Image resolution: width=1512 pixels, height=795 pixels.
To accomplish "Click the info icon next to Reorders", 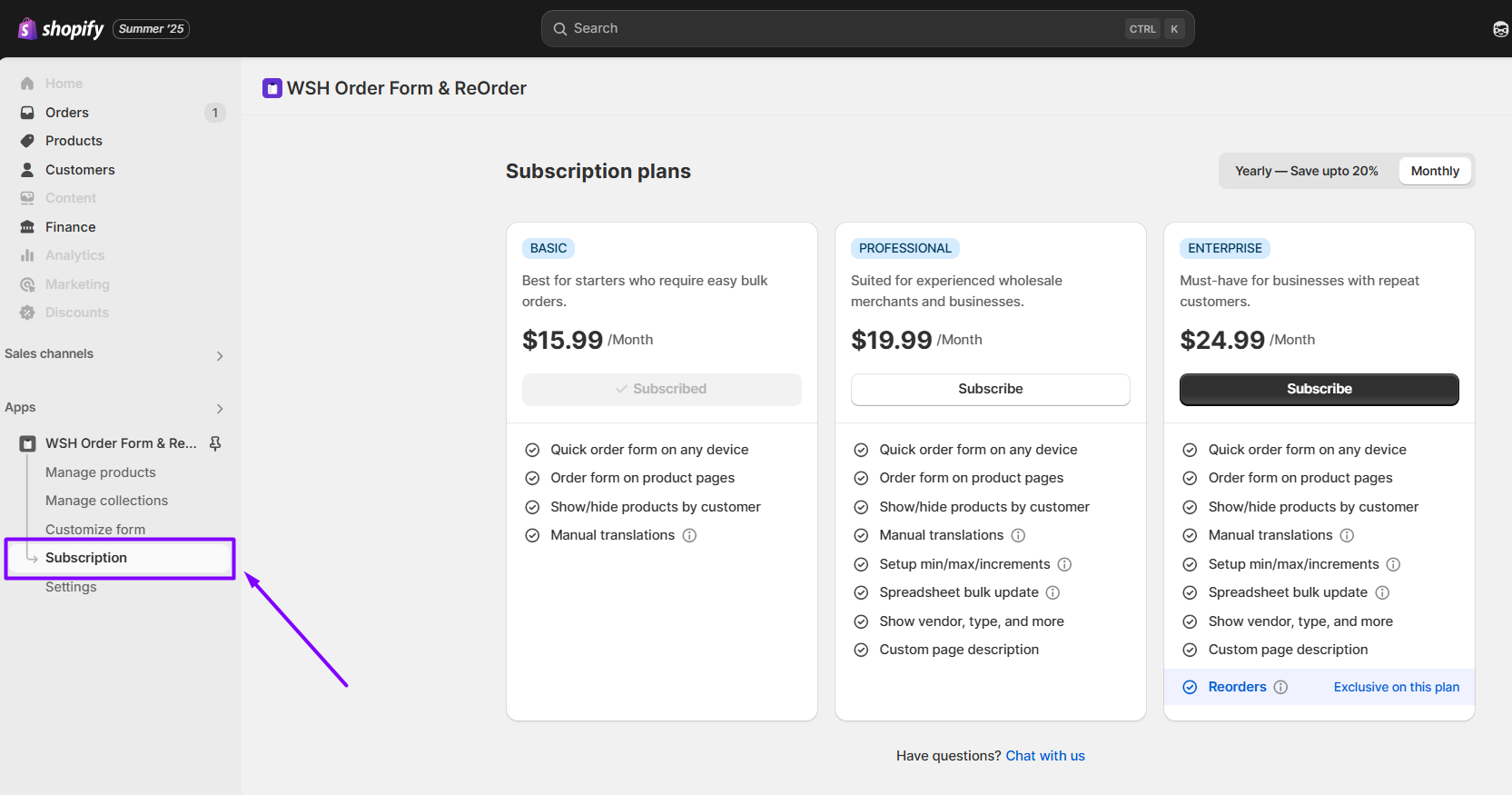I will tap(1280, 687).
